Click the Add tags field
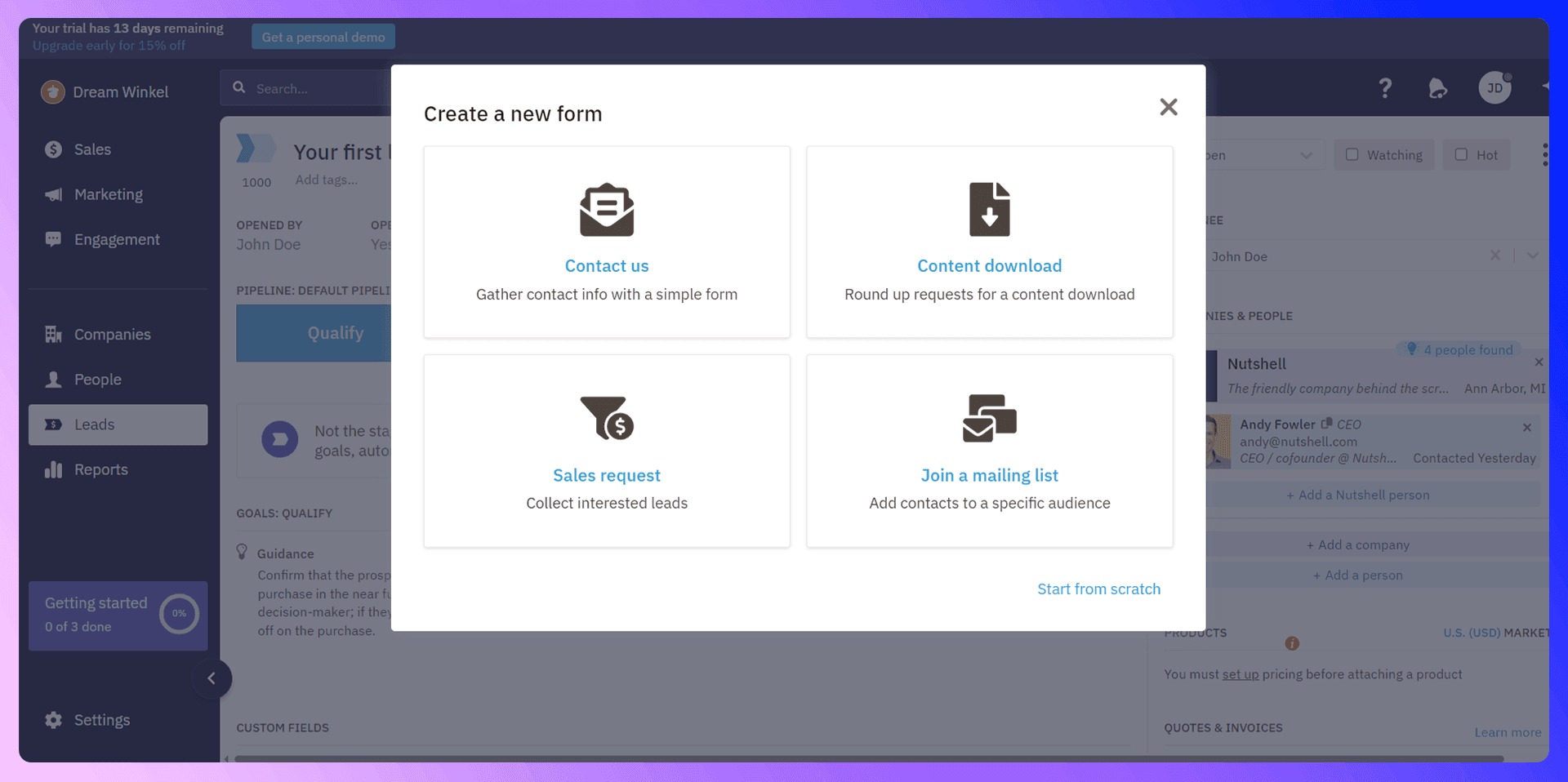The height and width of the screenshot is (782, 1568). tap(326, 180)
